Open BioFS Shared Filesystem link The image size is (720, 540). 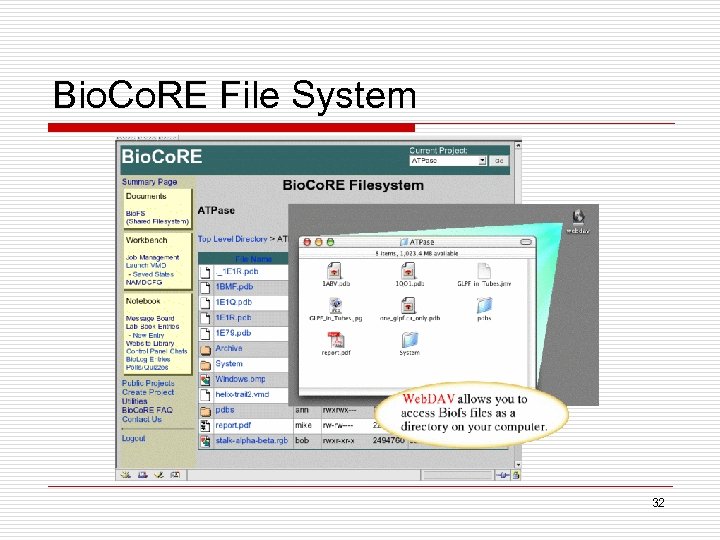pos(157,217)
